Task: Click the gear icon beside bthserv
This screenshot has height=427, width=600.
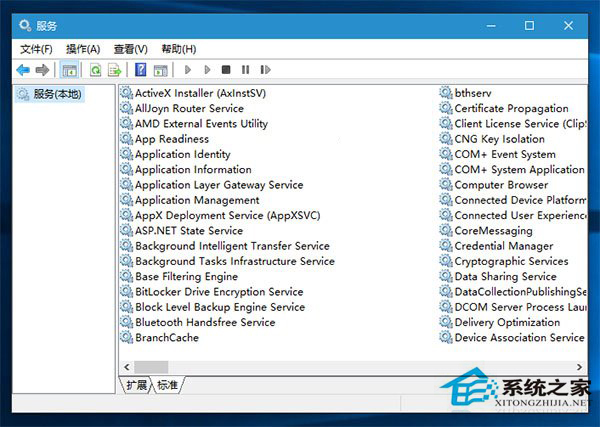Action: 446,92
